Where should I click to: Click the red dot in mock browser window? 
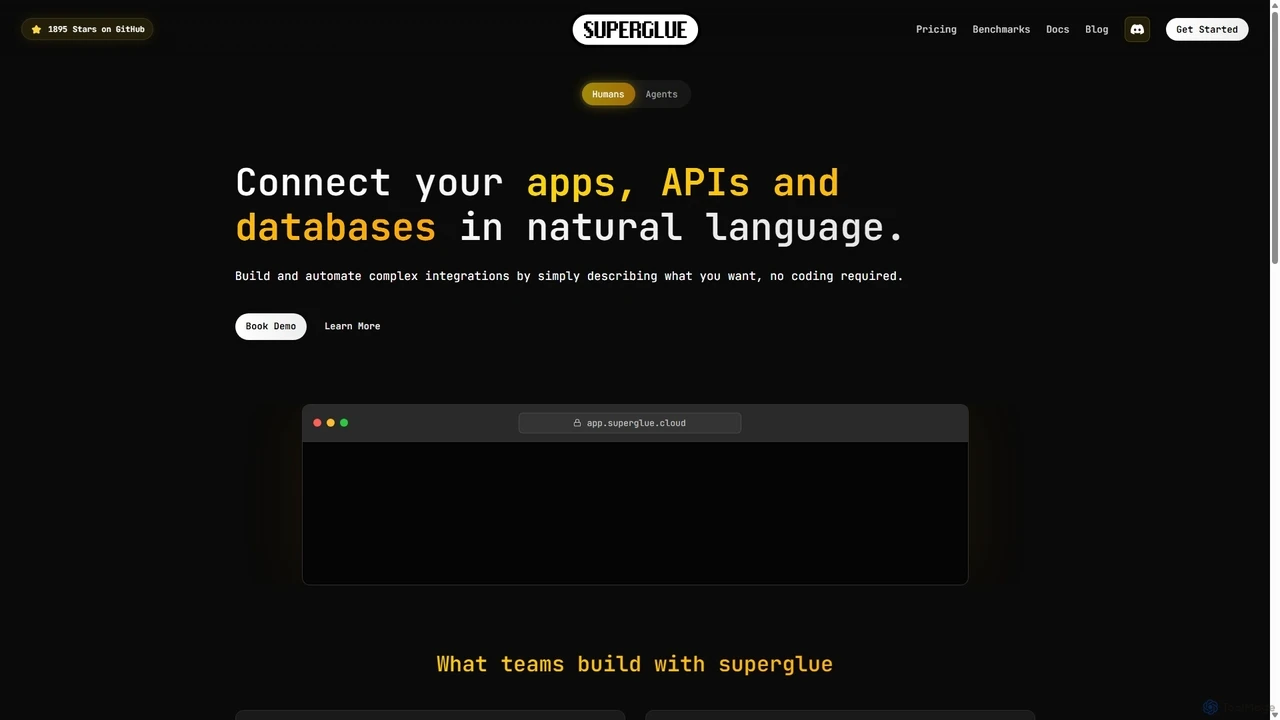(x=317, y=423)
